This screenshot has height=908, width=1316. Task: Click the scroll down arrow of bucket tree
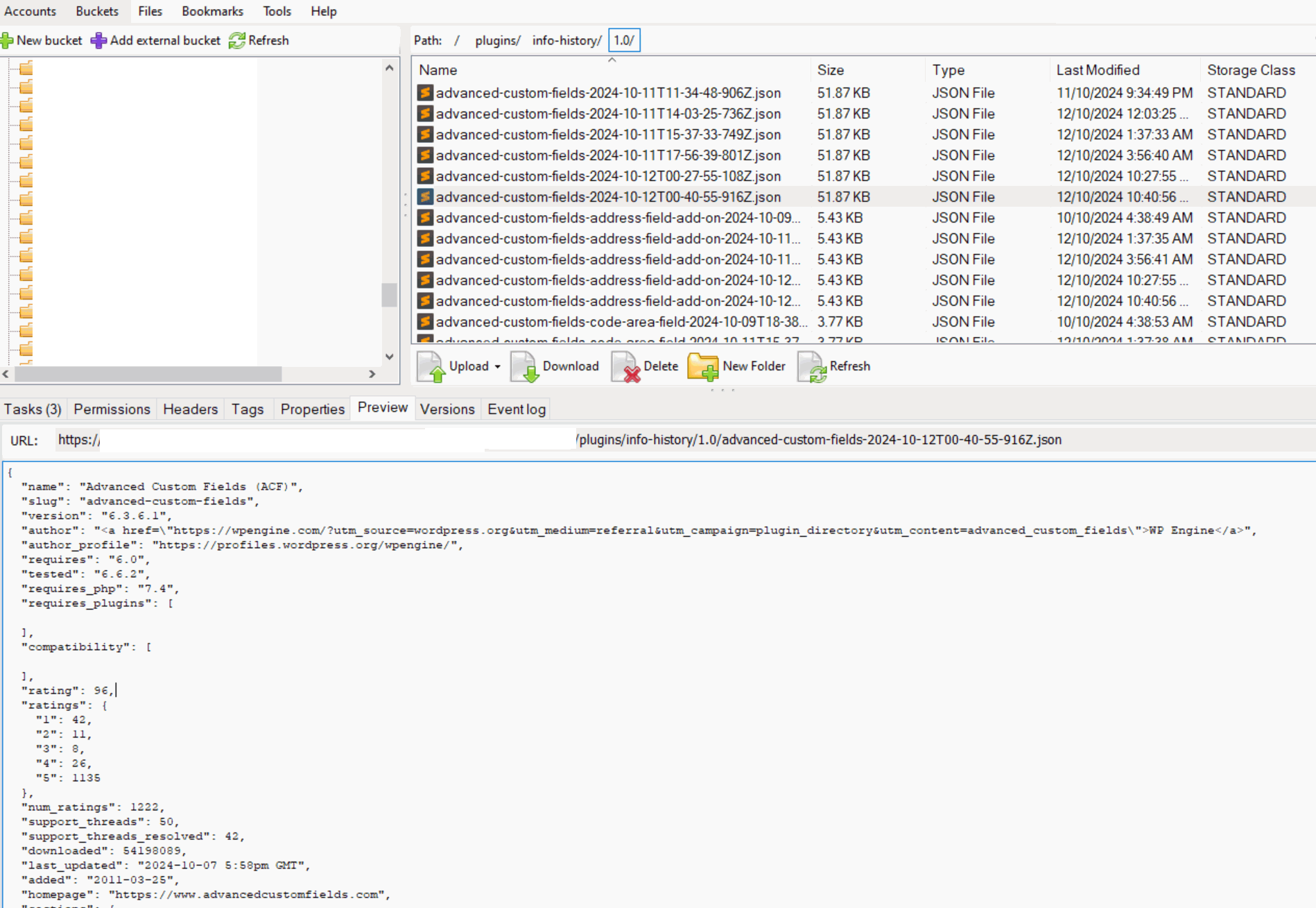coord(389,357)
